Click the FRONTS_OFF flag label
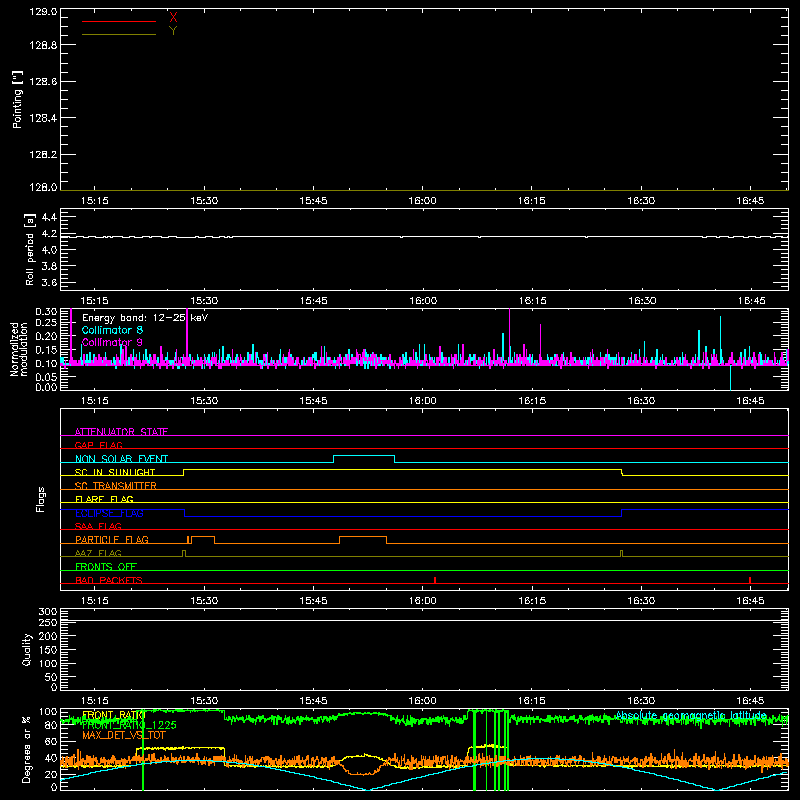800x800 pixels. (x=106, y=567)
